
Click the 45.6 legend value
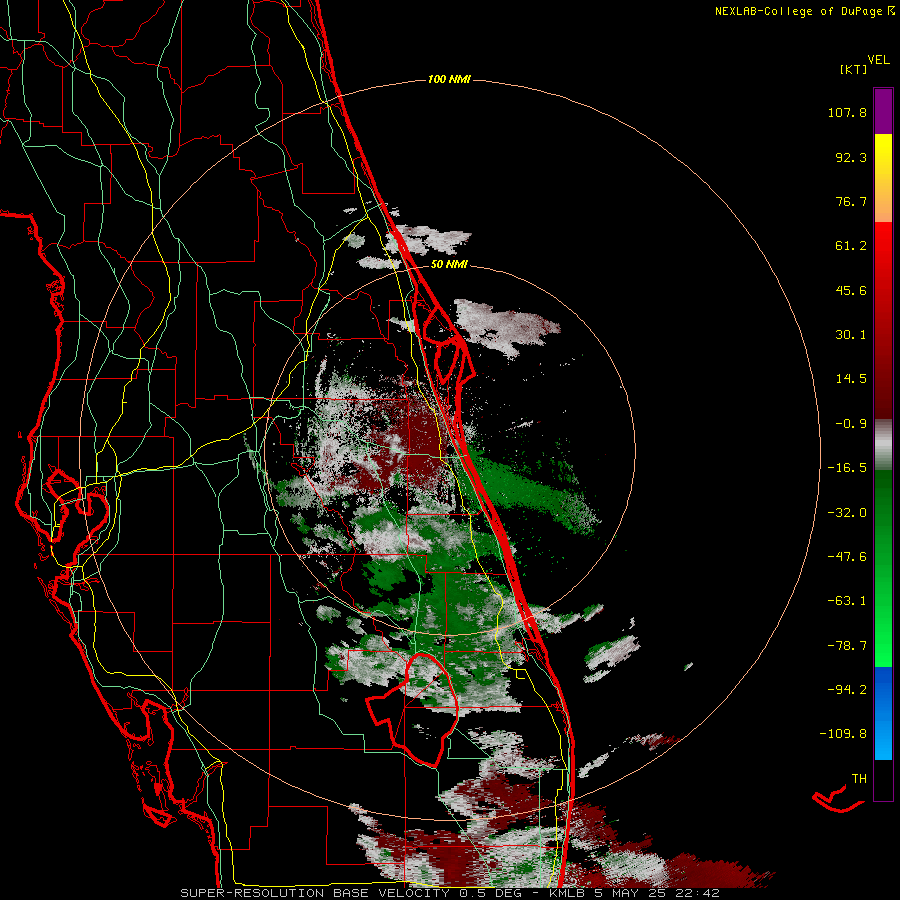tap(851, 290)
